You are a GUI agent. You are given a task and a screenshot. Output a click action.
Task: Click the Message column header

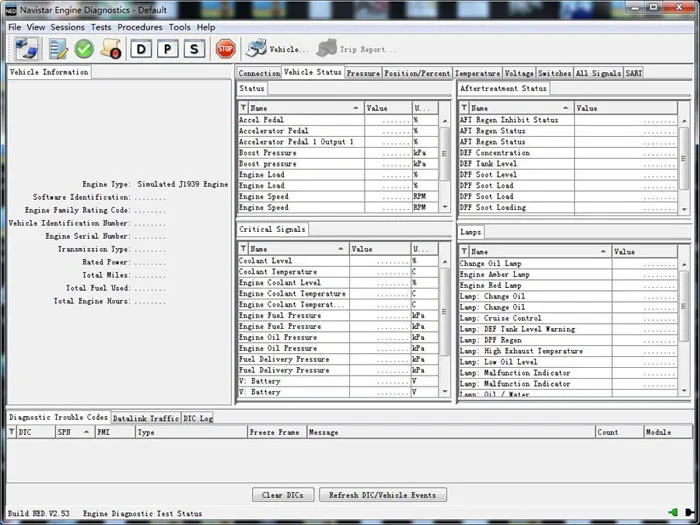451,432
